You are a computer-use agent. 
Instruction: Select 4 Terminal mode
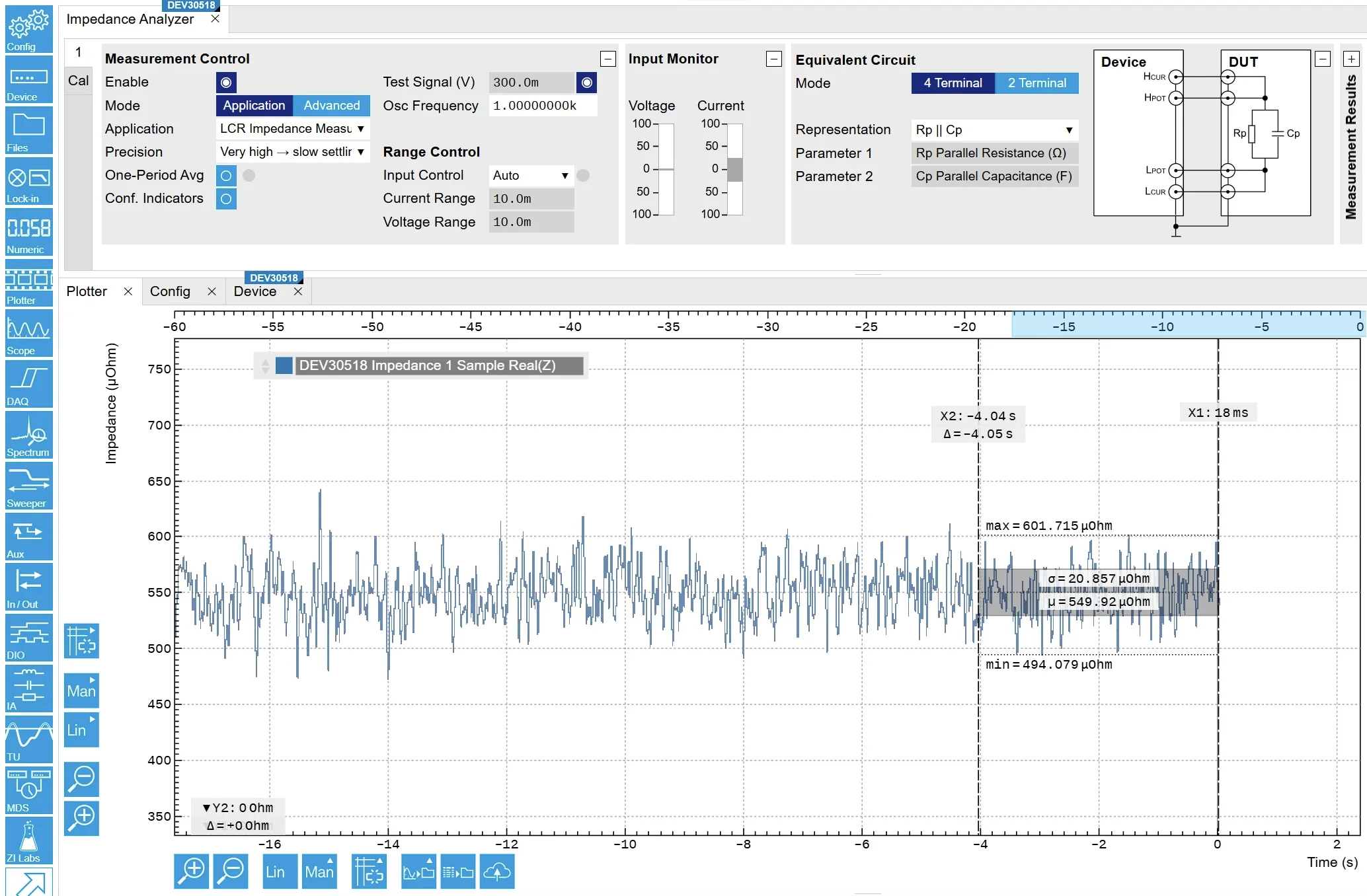(x=953, y=83)
